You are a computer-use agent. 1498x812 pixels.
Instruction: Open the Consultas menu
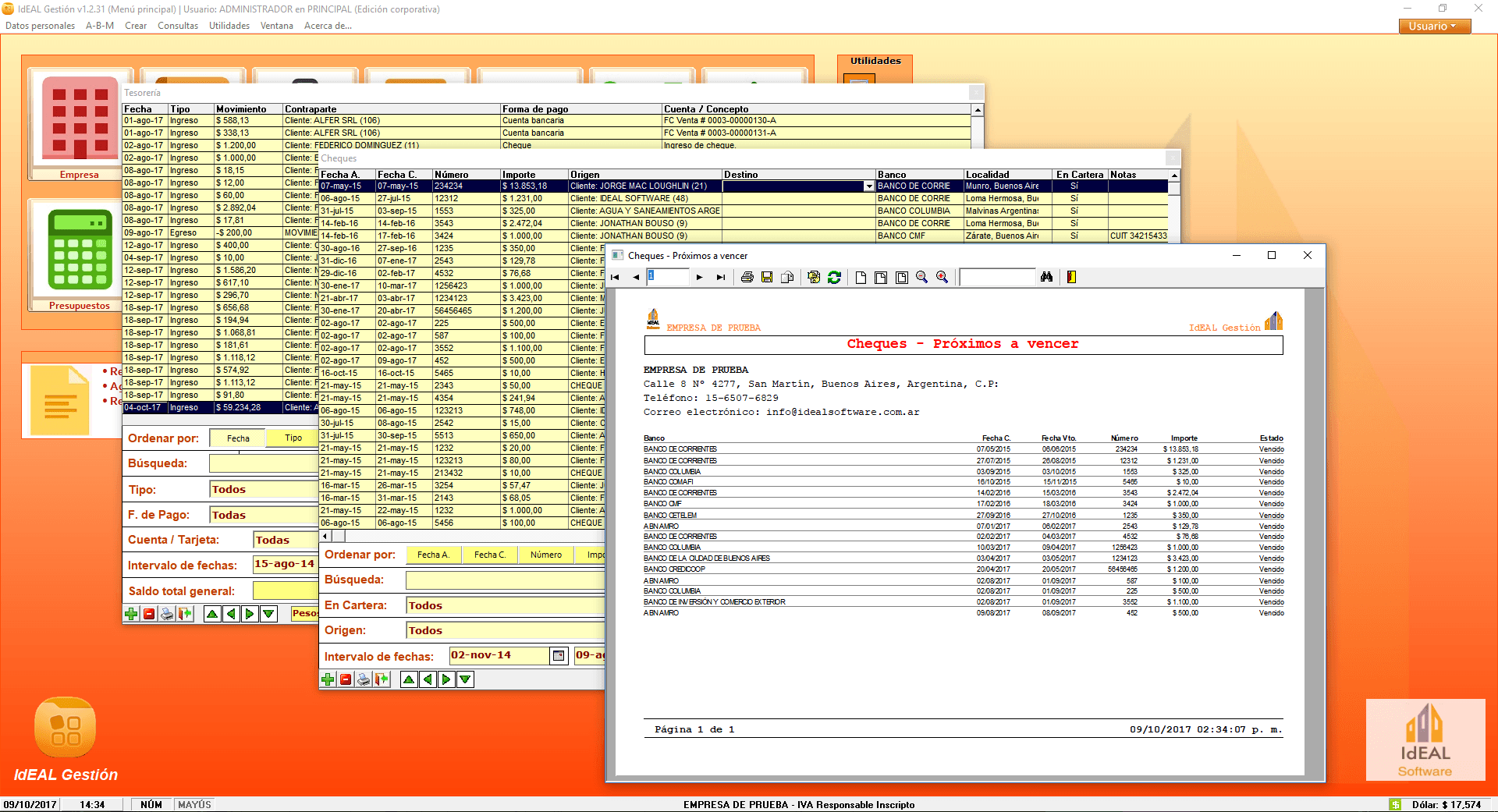(178, 26)
